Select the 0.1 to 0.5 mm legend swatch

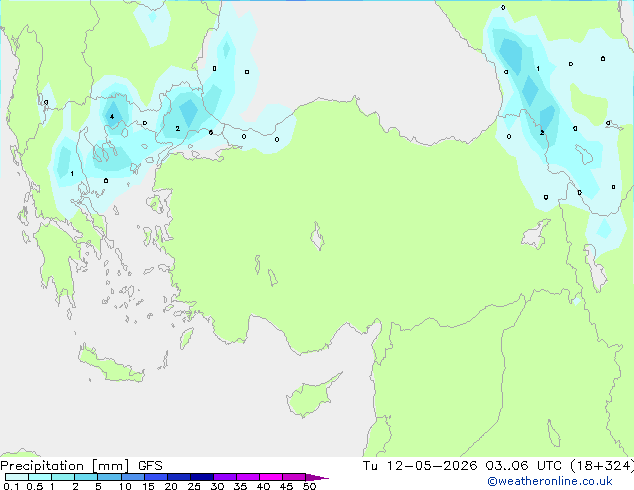[17, 477]
